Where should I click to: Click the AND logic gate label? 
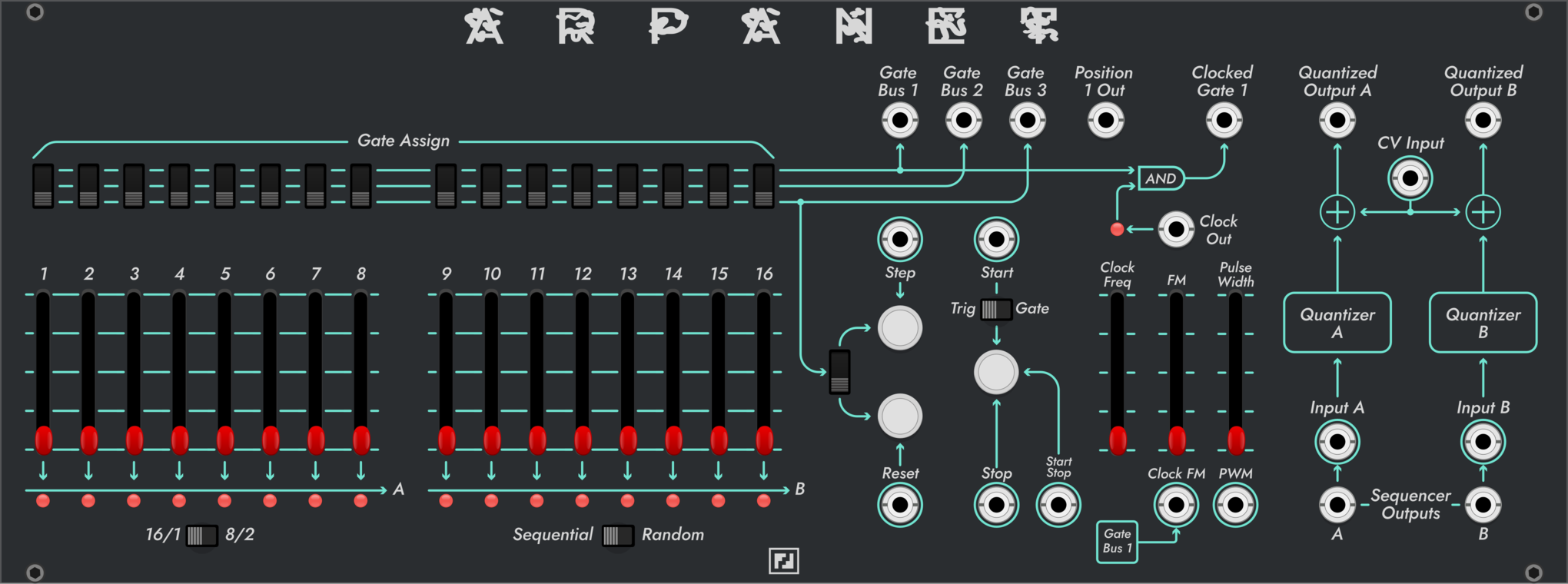coord(1161,178)
